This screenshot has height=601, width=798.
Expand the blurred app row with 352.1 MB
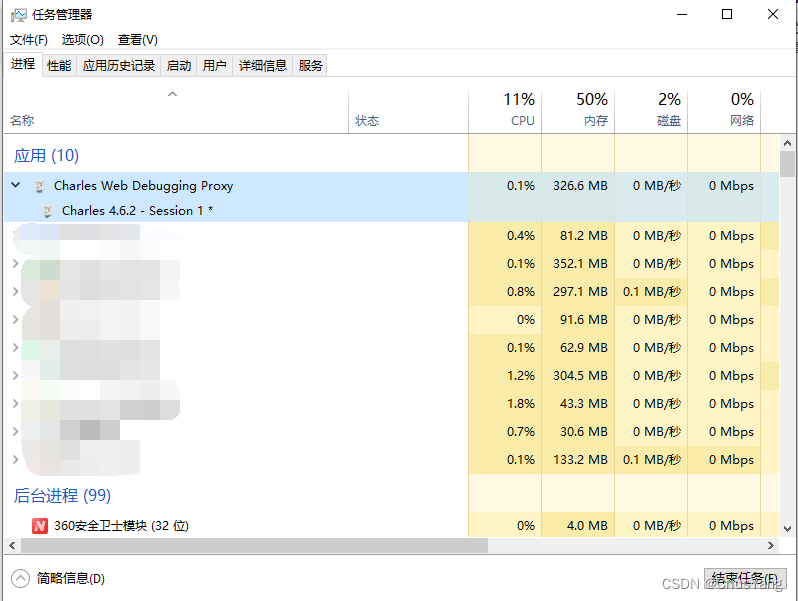click(15, 264)
